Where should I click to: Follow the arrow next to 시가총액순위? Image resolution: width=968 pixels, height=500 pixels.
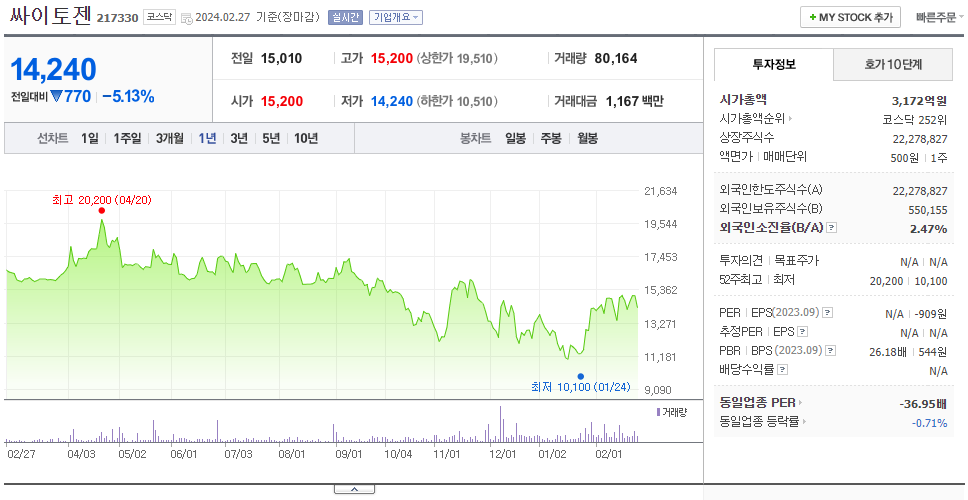pyautogui.click(x=791, y=119)
